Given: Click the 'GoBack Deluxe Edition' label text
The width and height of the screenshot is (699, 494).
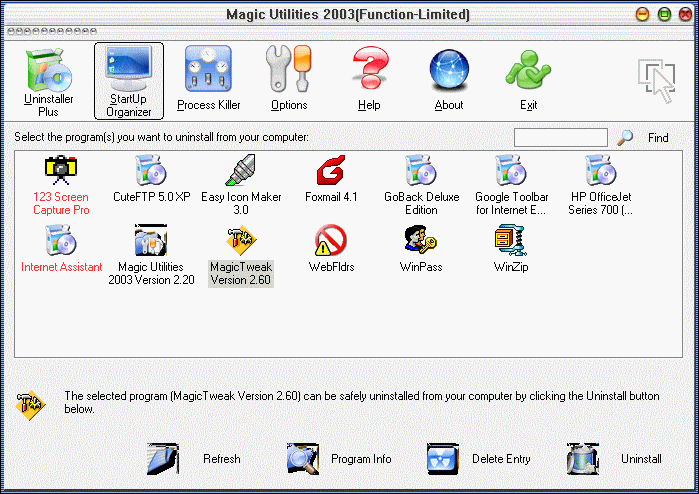Looking at the screenshot, I should click(x=421, y=203).
